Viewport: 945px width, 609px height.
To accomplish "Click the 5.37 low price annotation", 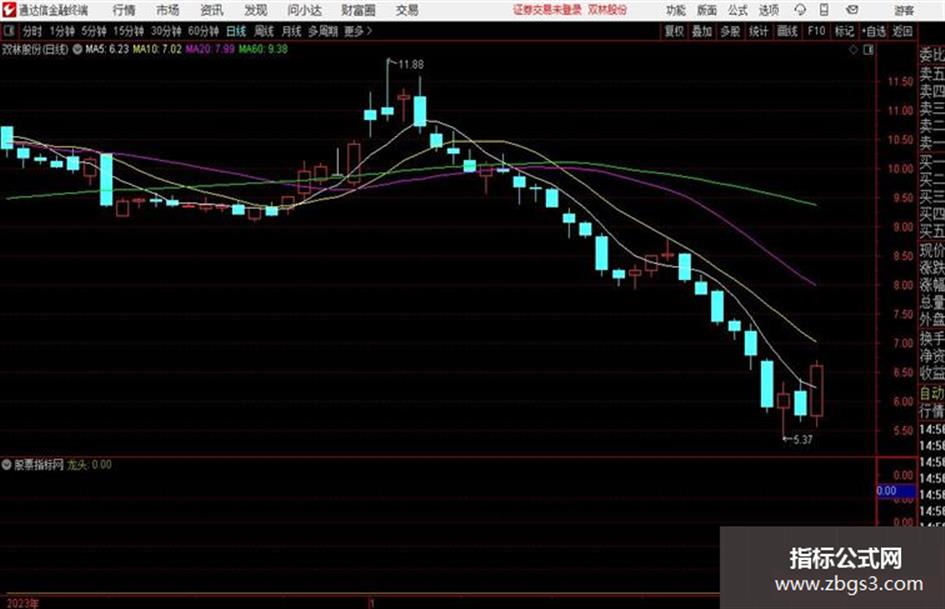I will coord(803,440).
